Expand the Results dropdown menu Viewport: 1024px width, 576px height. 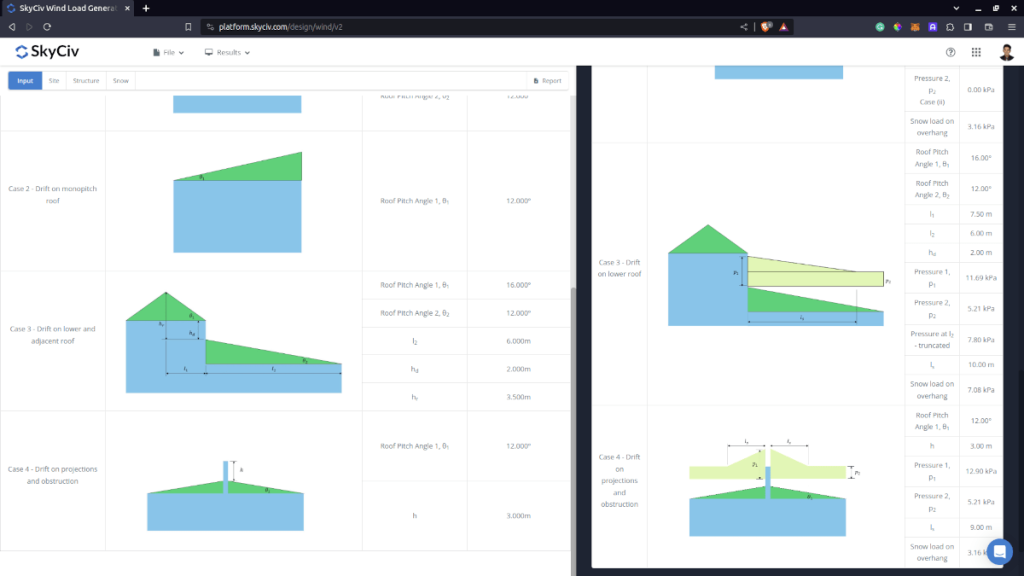tap(227, 52)
